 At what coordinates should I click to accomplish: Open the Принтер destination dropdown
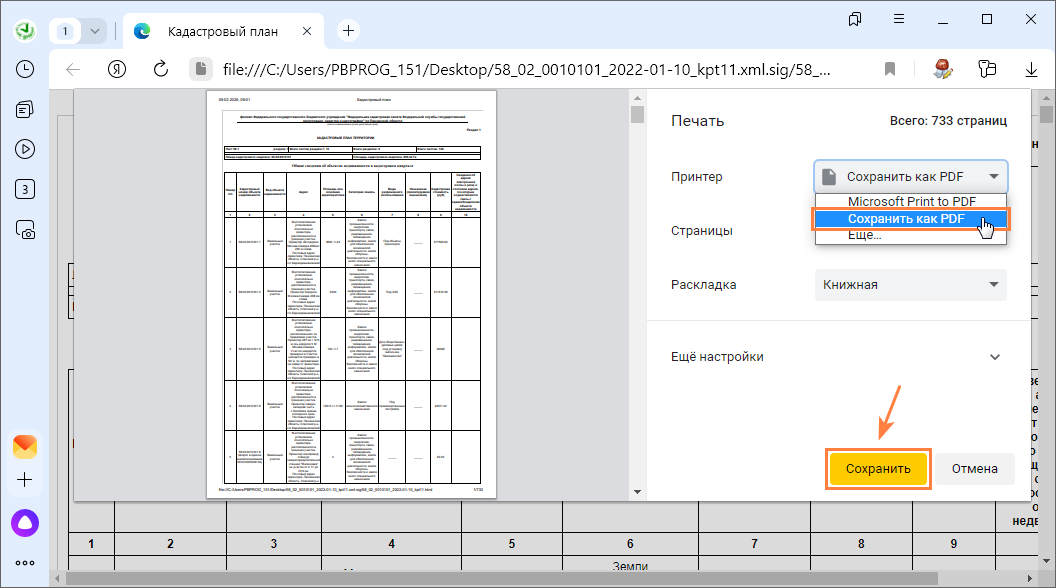[x=910, y=177]
